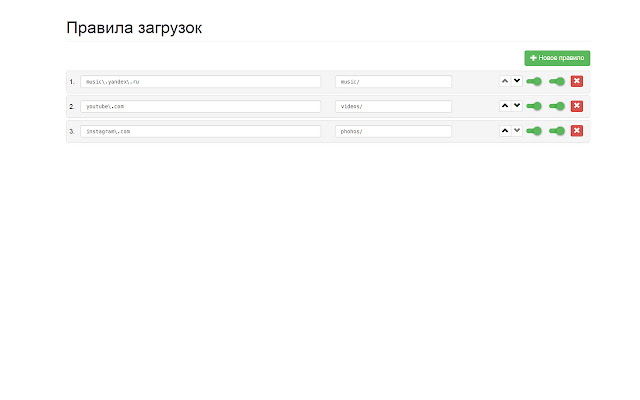
Task: Add a rule with Новое правило button
Action: tap(557, 58)
